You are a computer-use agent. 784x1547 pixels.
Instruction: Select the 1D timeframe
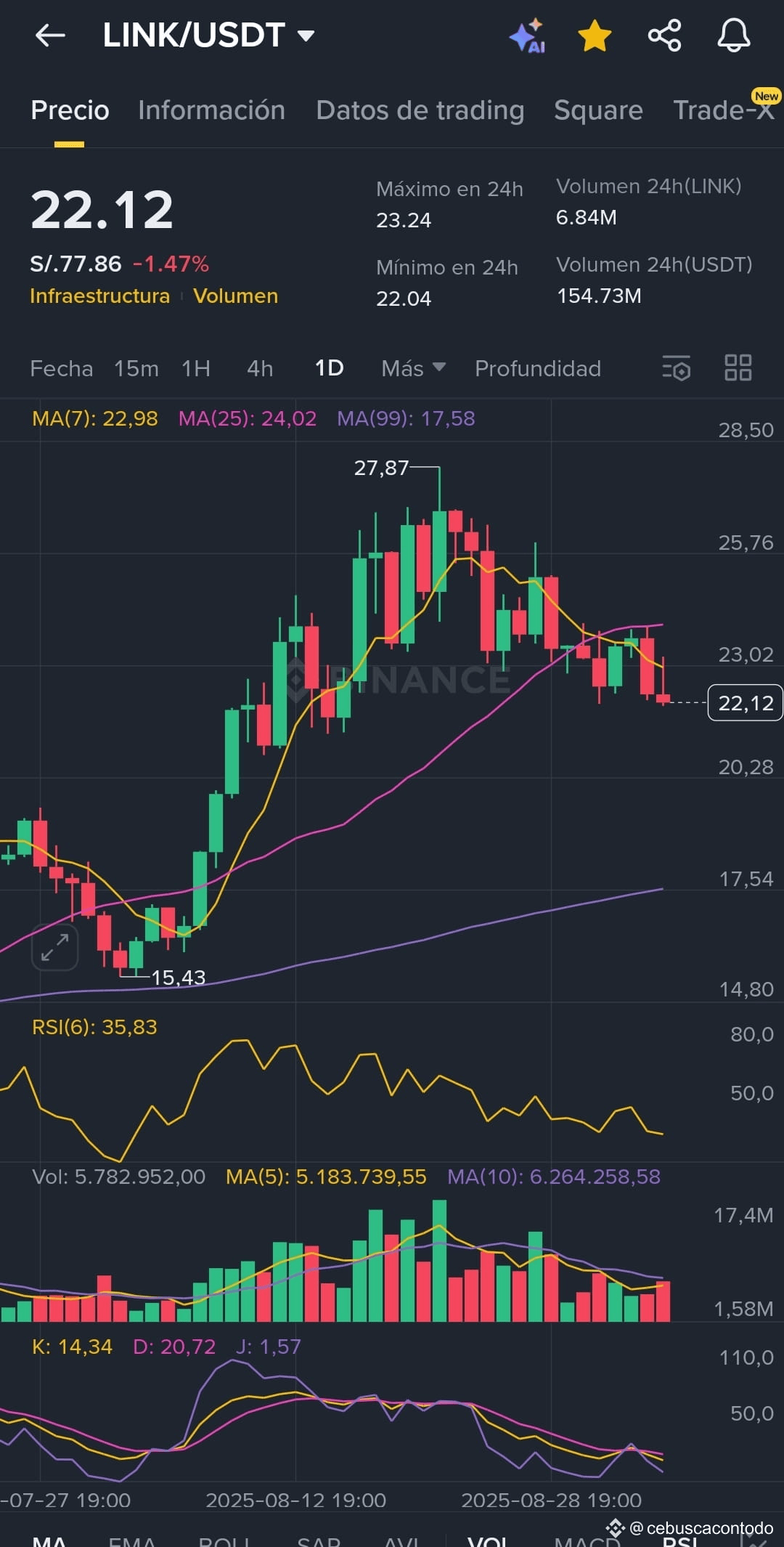[329, 368]
